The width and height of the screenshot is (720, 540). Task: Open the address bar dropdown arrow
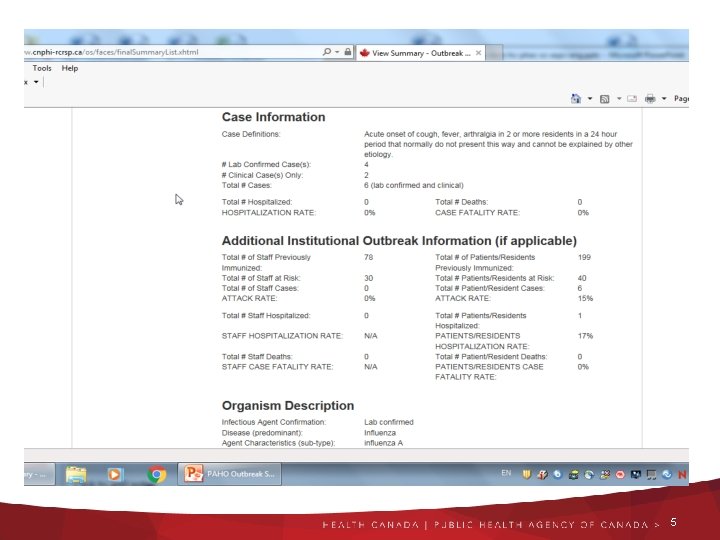[337, 52]
